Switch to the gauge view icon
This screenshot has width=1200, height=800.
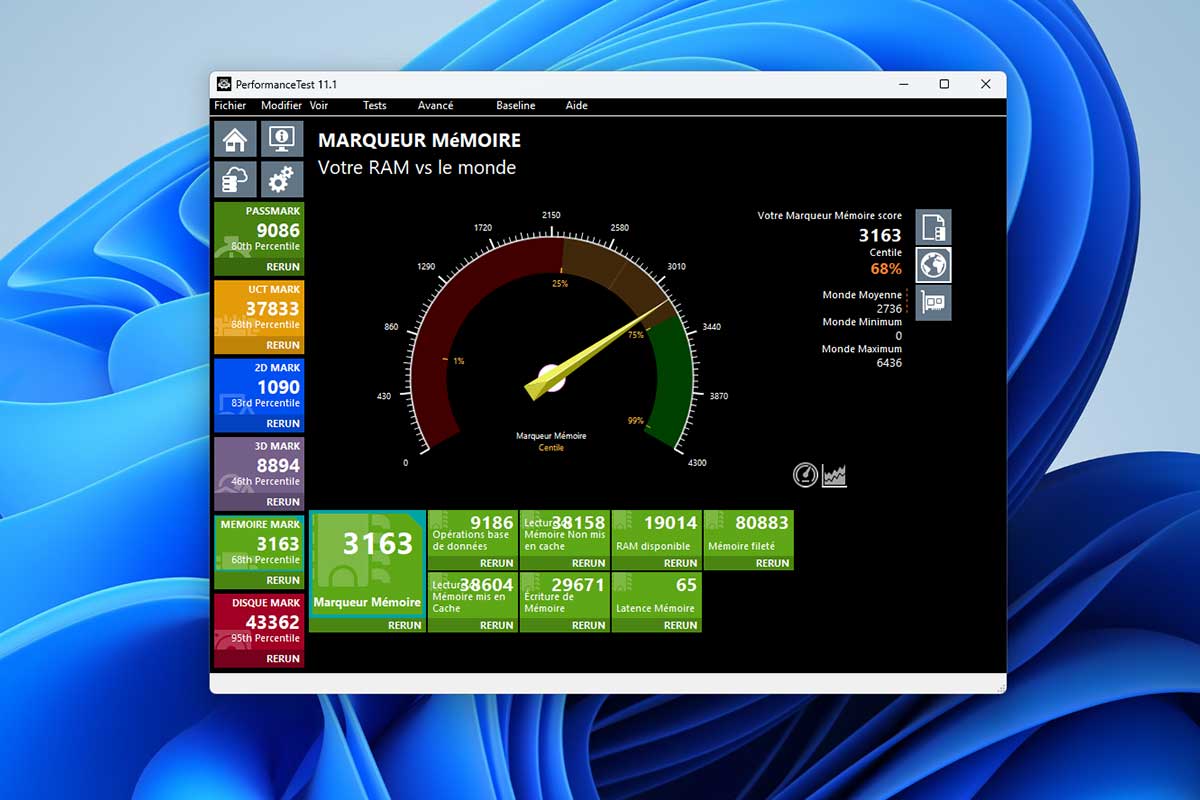[x=805, y=475]
